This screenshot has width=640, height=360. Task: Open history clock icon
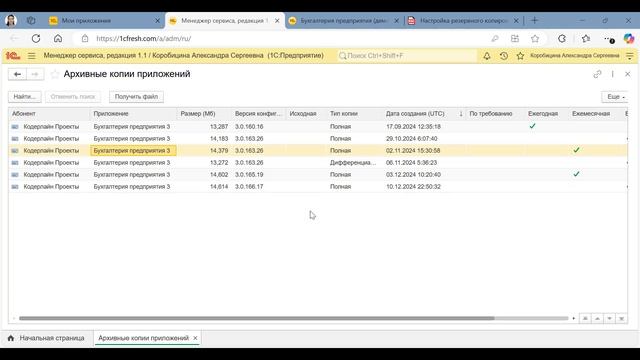click(x=504, y=56)
